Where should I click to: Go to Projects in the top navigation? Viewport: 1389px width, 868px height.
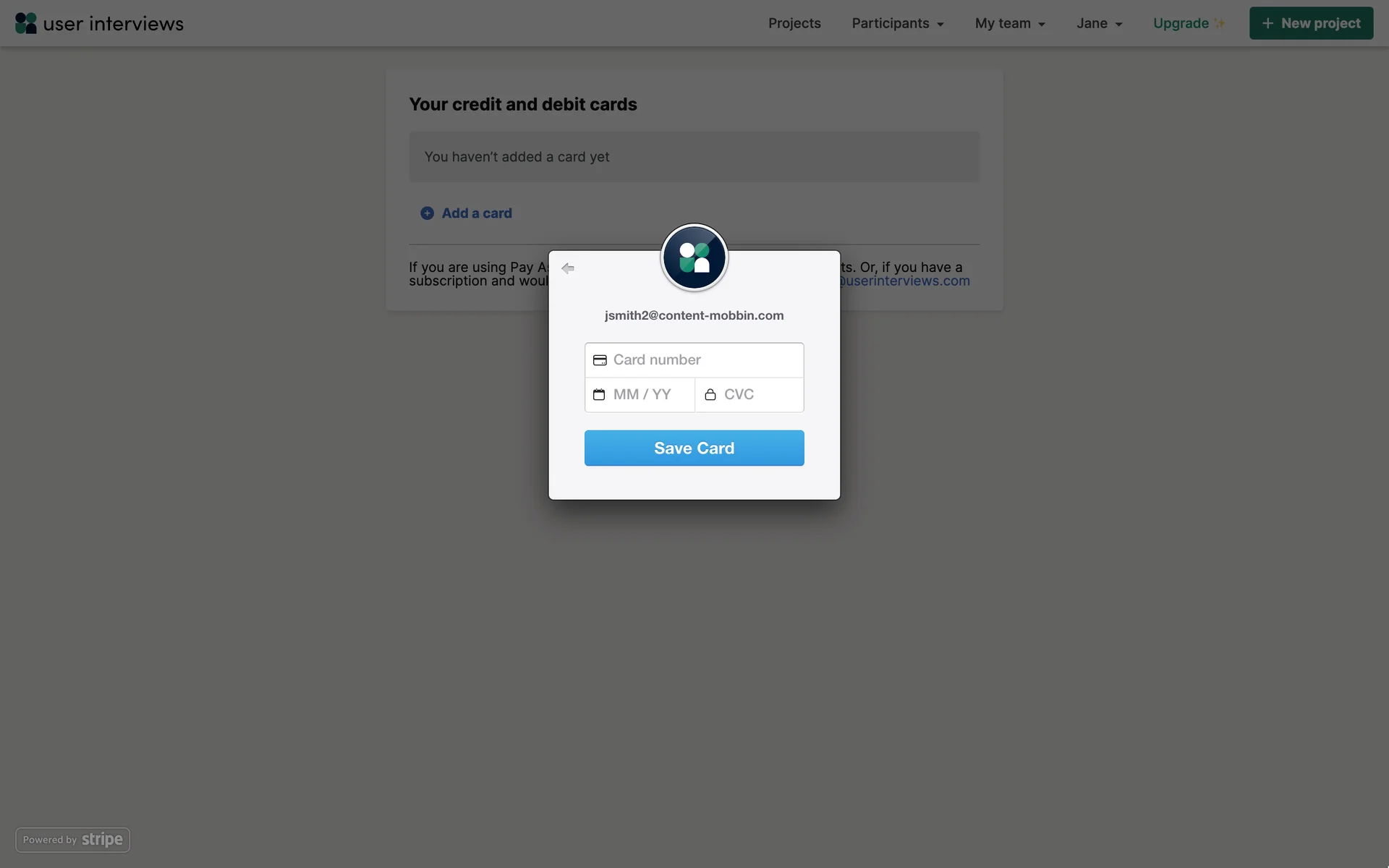794,23
